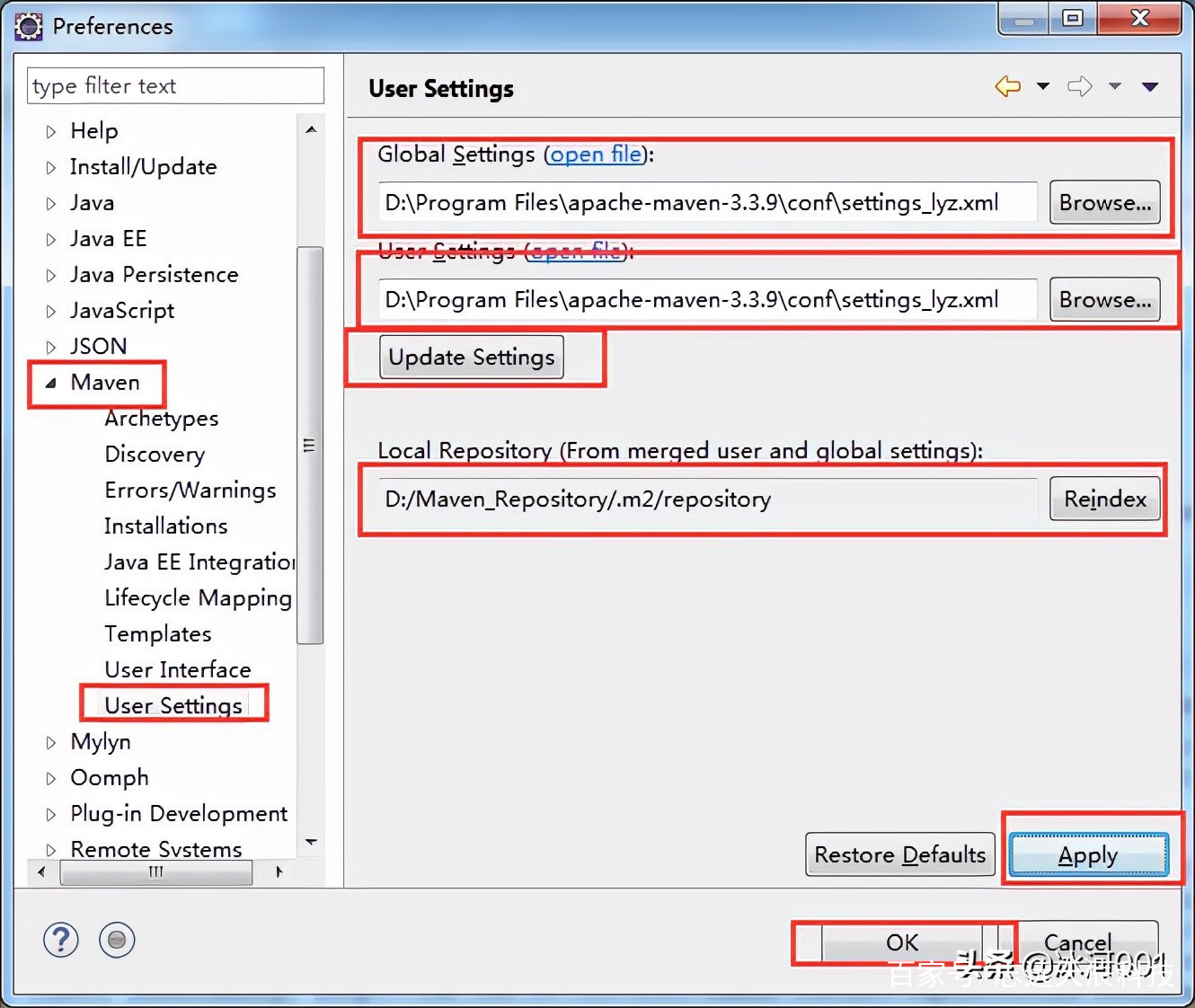The width and height of the screenshot is (1195, 1008).
Task: Click the horizontal scrollbar left arrow
Action: click(x=41, y=871)
